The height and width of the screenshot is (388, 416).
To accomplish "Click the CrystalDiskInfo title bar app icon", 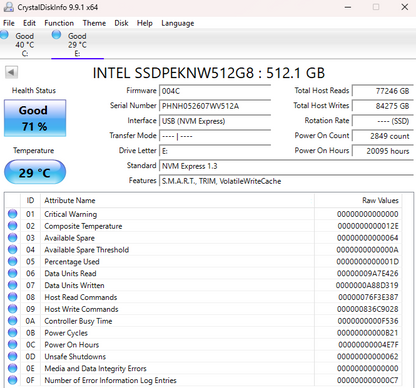I will (8, 7).
